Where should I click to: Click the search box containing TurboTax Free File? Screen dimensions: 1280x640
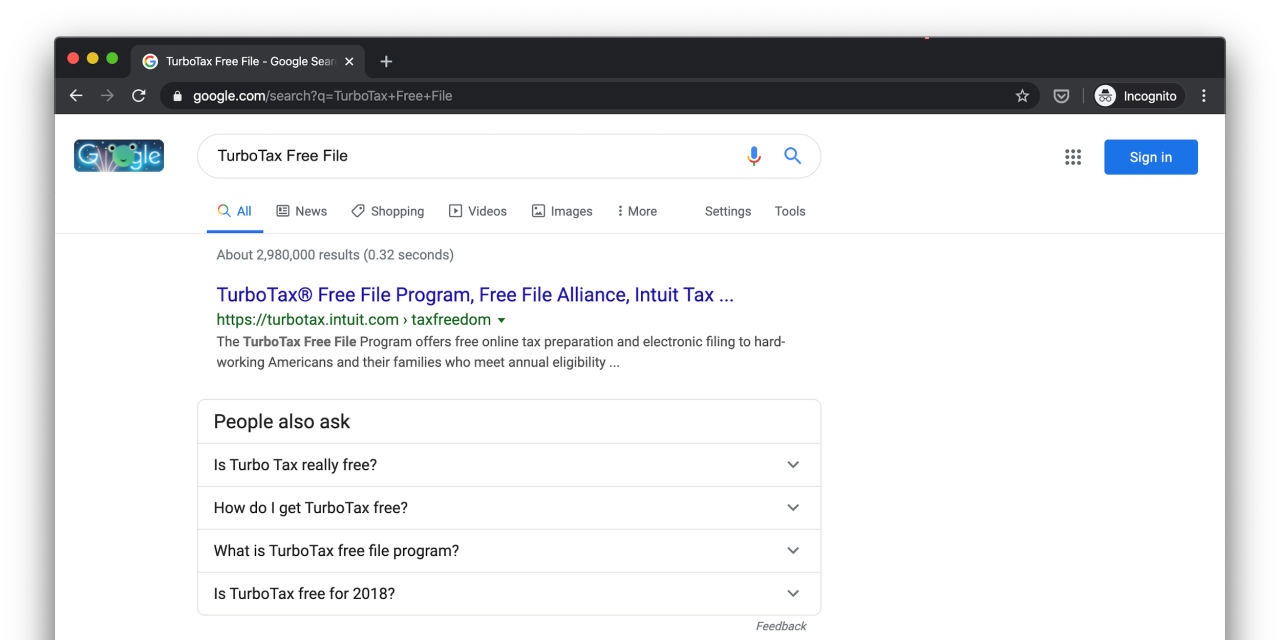coord(470,156)
